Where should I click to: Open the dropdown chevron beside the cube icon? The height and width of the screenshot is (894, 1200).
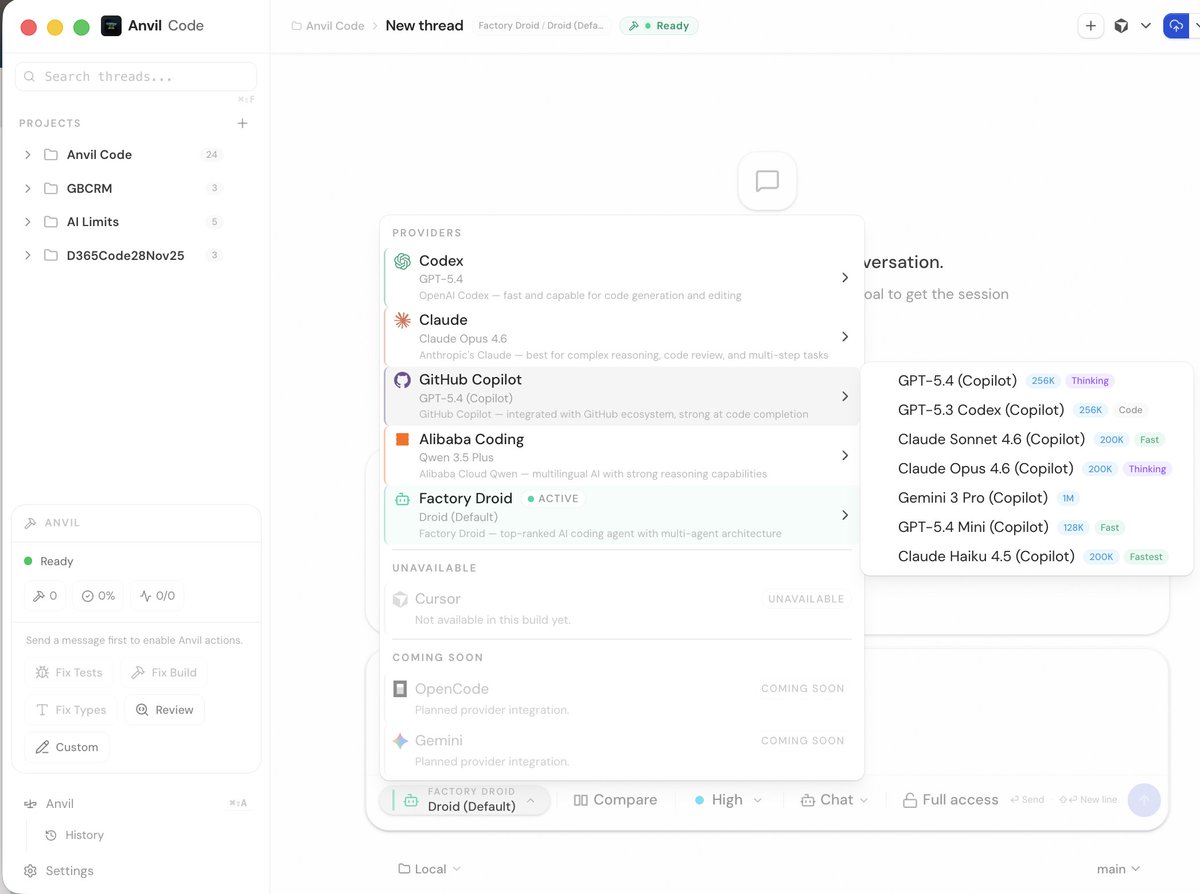point(1146,26)
